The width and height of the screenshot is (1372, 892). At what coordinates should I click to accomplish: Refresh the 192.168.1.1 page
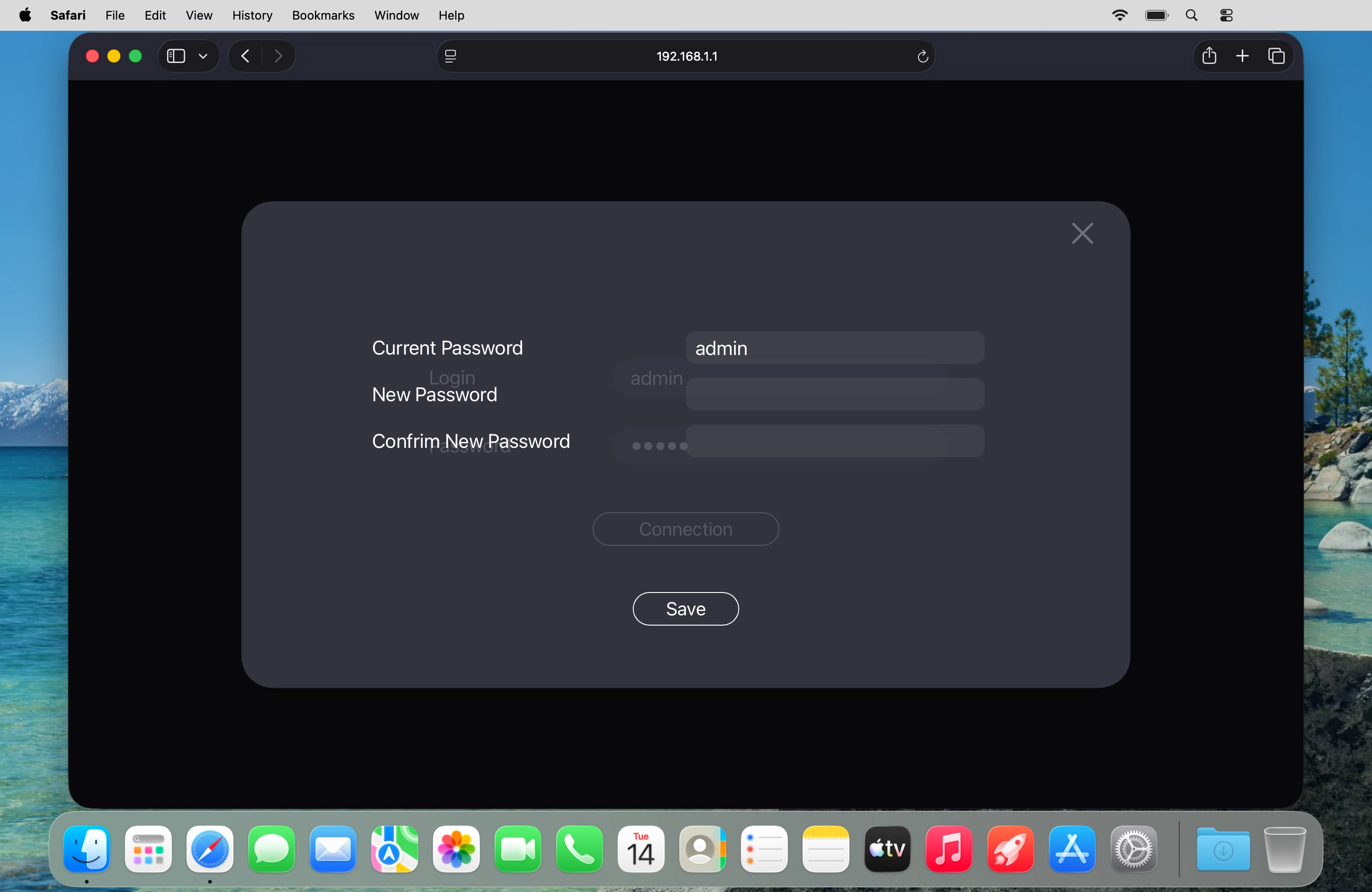tap(921, 56)
